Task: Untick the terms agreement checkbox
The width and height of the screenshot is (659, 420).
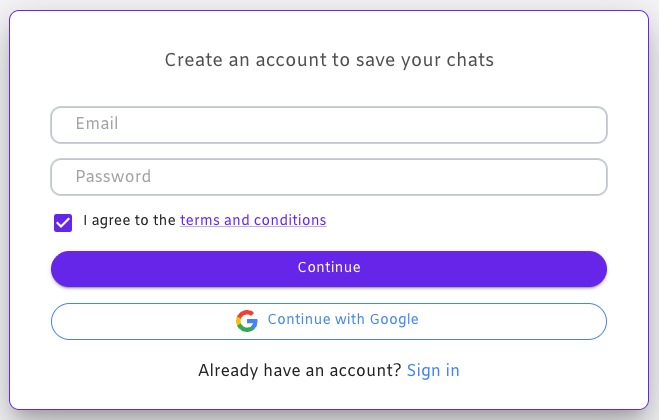Action: click(x=63, y=222)
